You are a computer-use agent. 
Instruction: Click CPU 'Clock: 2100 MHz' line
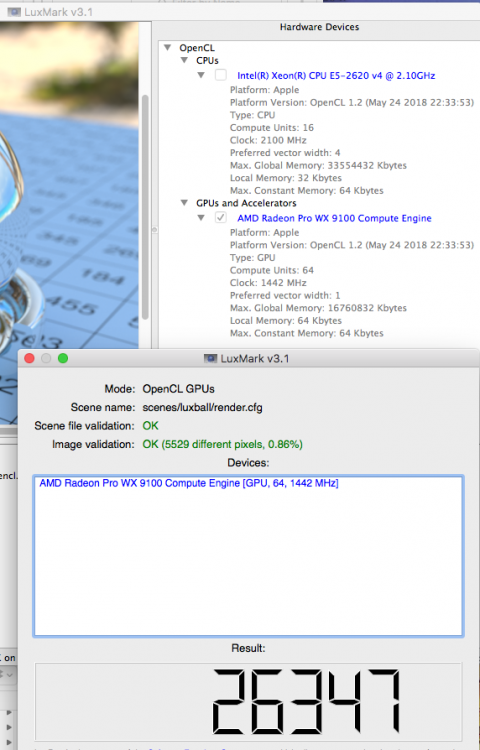coord(268,140)
